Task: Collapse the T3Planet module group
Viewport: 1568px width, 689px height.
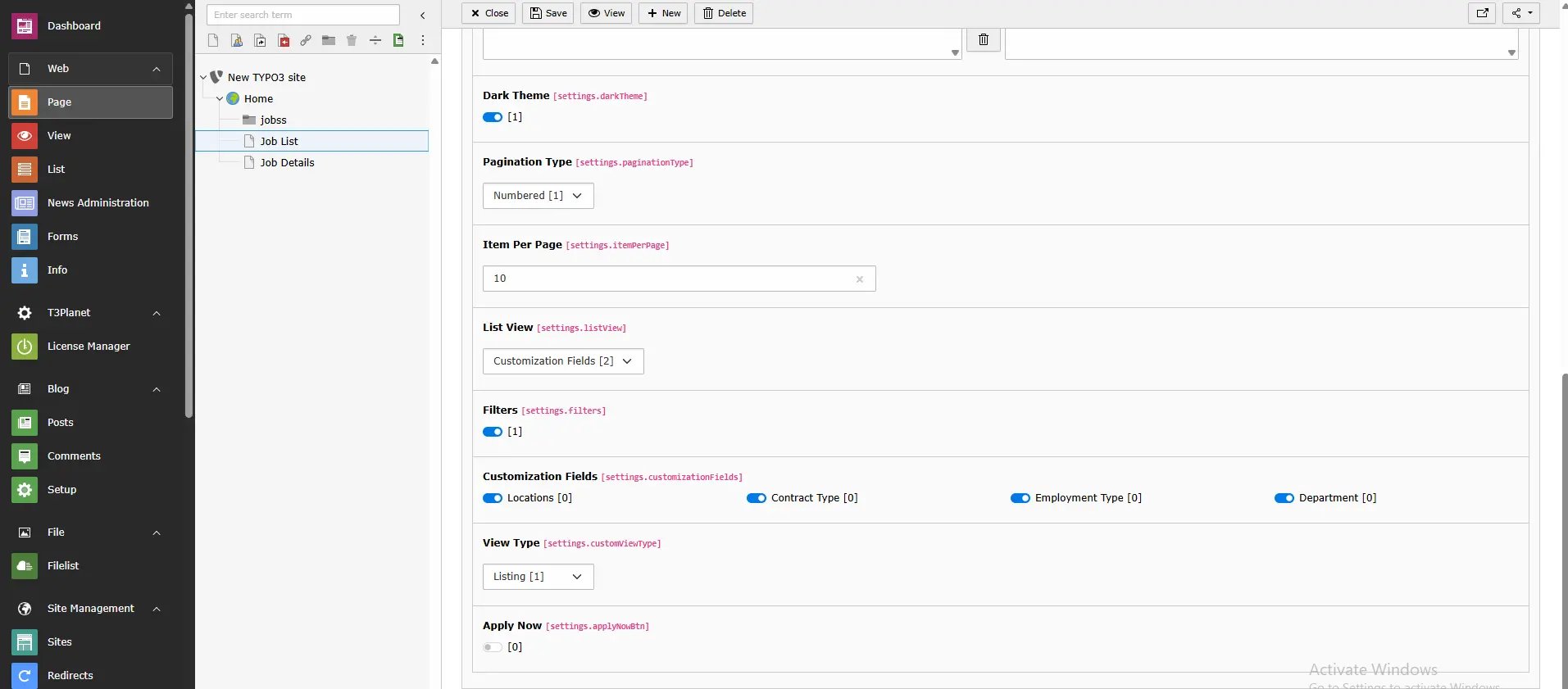Action: pyautogui.click(x=157, y=313)
